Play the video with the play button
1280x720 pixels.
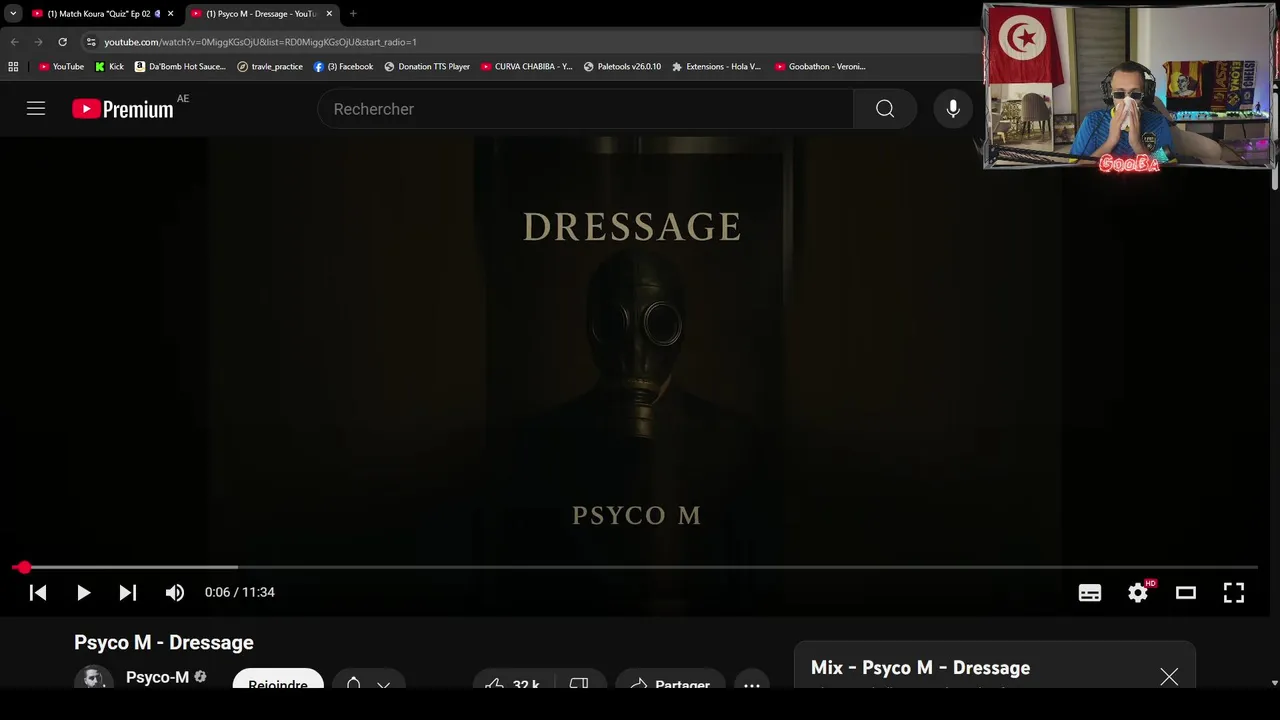pos(83,593)
